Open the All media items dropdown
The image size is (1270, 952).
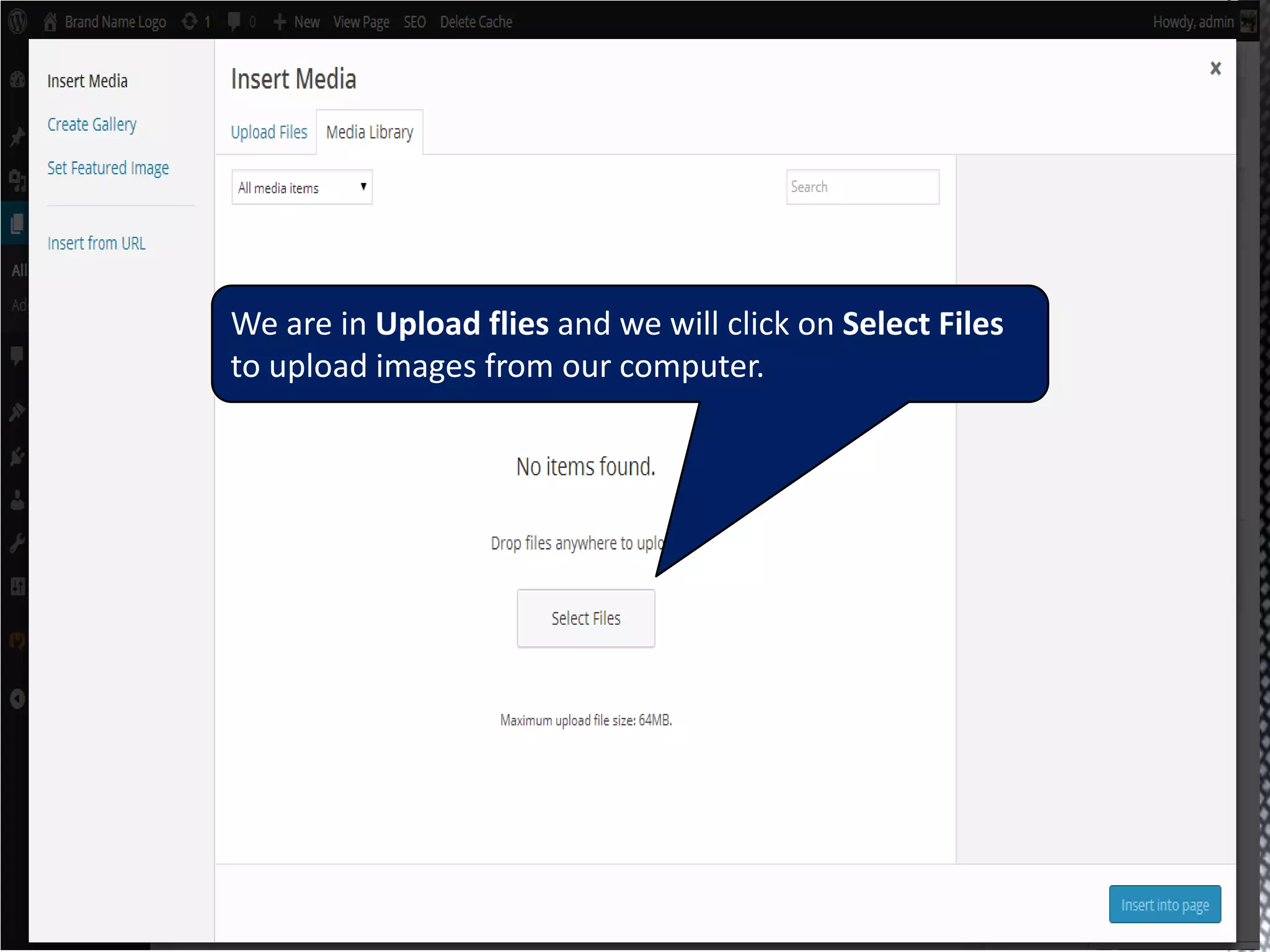click(x=302, y=187)
